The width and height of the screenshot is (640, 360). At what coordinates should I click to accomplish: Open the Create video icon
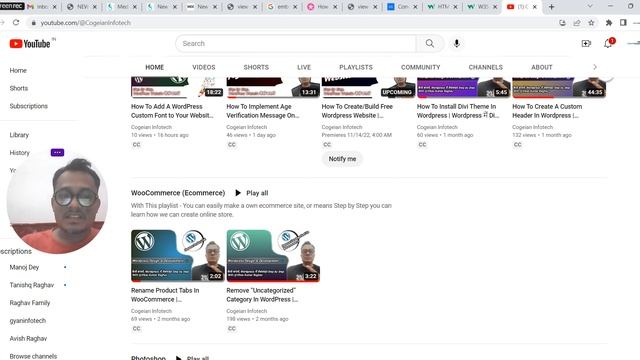pos(586,43)
